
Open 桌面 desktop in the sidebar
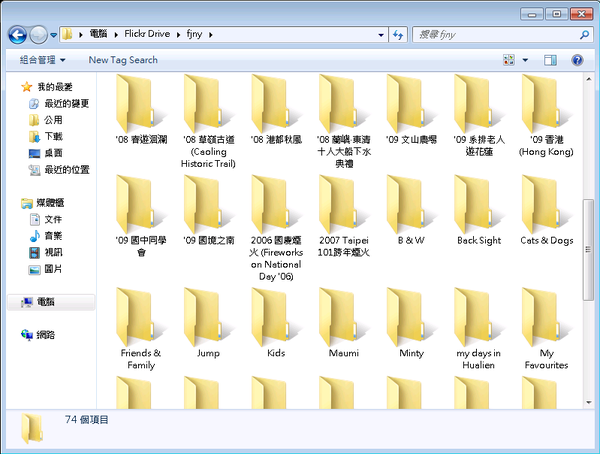46,153
